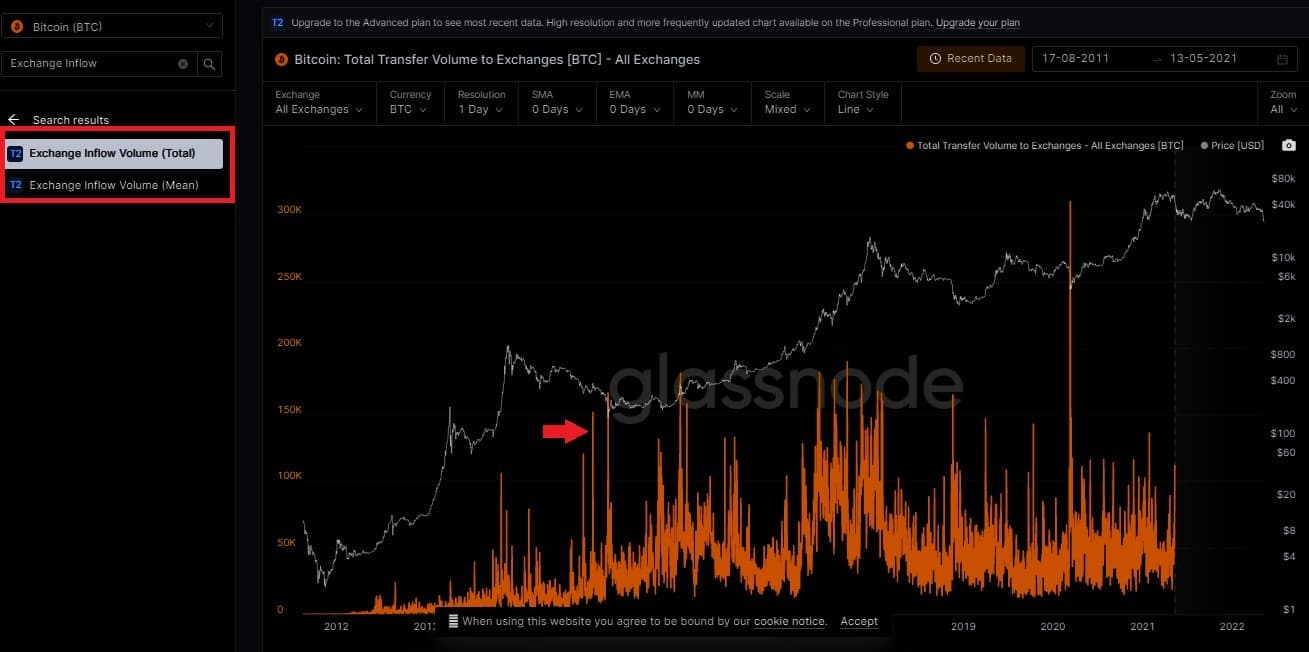The image size is (1309, 652).
Task: Click the 2022 year axis label
Action: coord(1232,627)
